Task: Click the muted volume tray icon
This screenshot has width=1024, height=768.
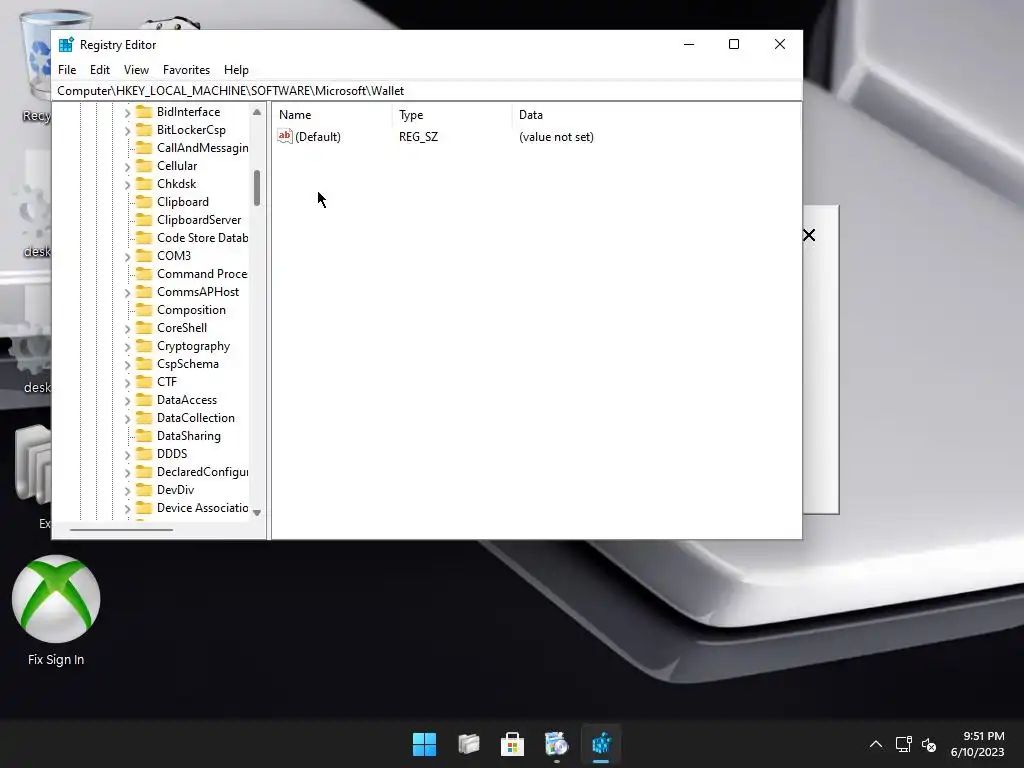Action: click(929, 744)
